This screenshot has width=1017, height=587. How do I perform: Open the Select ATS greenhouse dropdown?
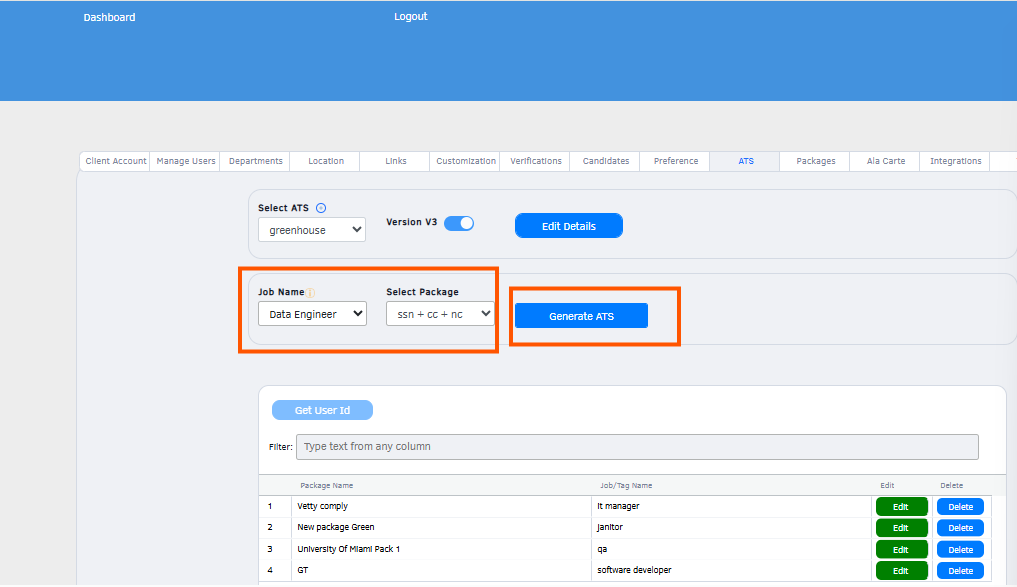click(312, 230)
